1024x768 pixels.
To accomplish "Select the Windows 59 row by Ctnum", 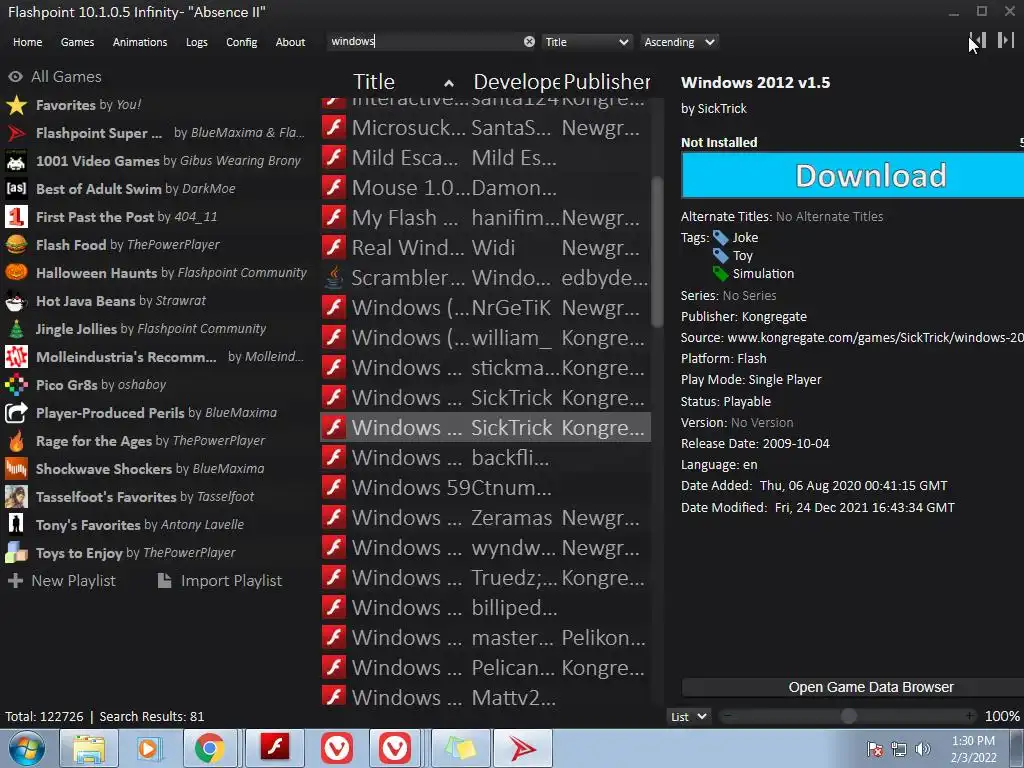I will click(x=485, y=488).
